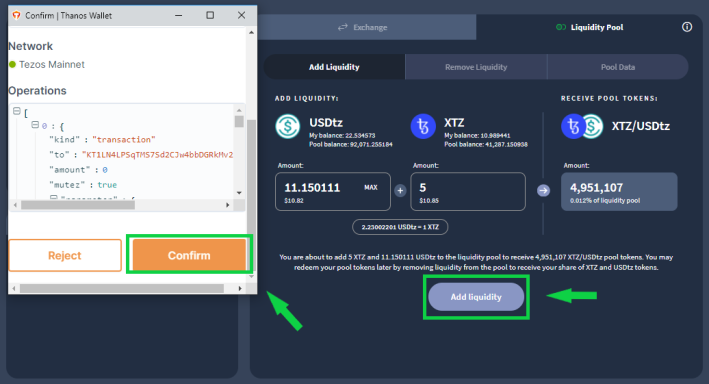709x384 pixels.
Task: Collapse the operation 0 JSON node
Action: point(35,125)
